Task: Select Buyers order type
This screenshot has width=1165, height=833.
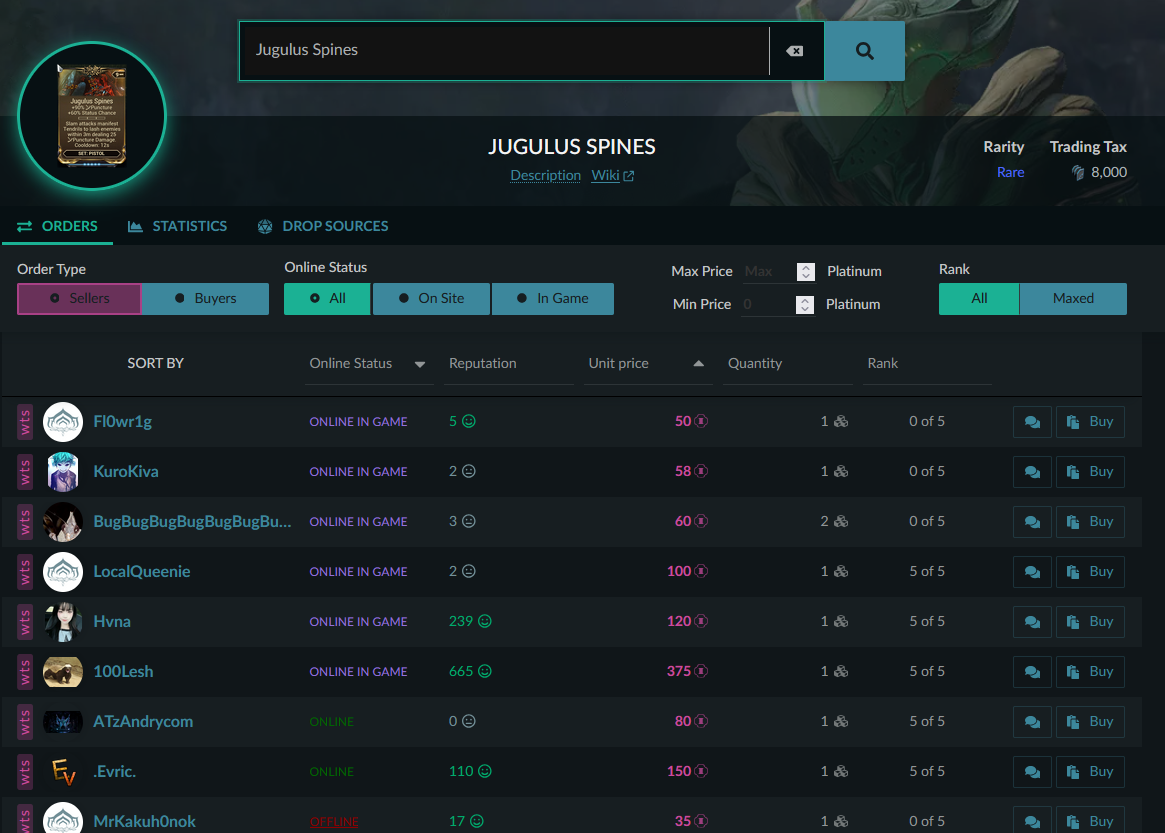Action: pyautogui.click(x=206, y=298)
